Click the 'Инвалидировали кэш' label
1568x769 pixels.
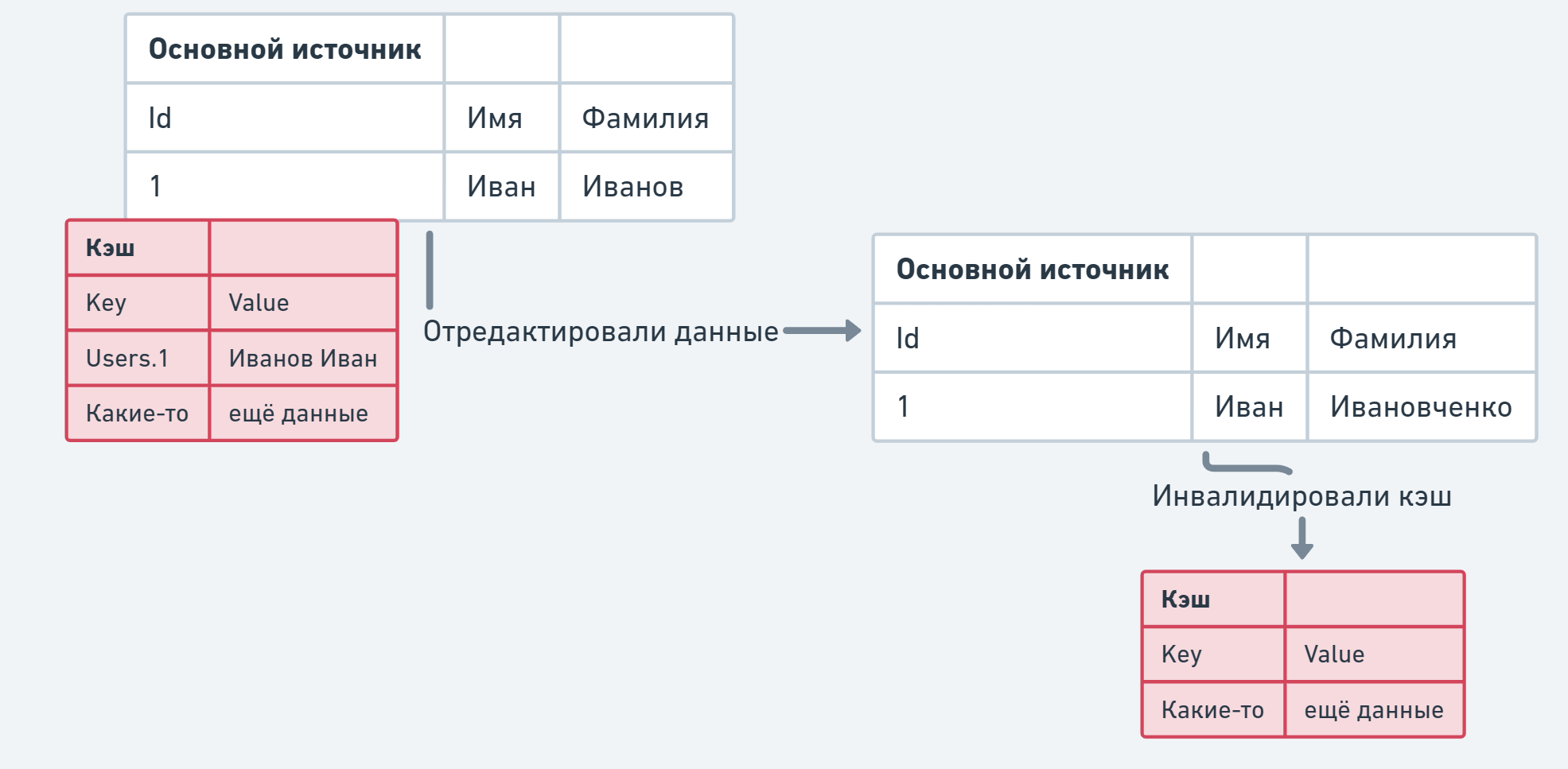1301,496
